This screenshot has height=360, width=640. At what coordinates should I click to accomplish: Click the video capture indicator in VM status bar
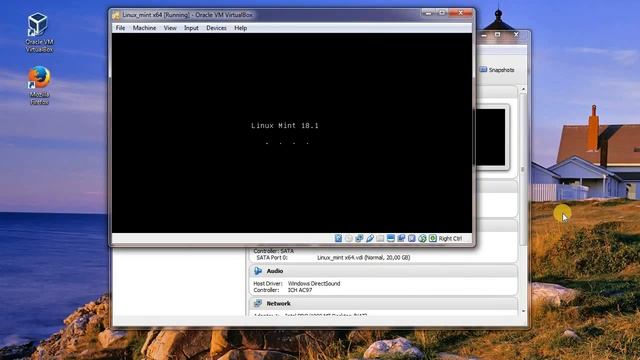tap(401, 238)
